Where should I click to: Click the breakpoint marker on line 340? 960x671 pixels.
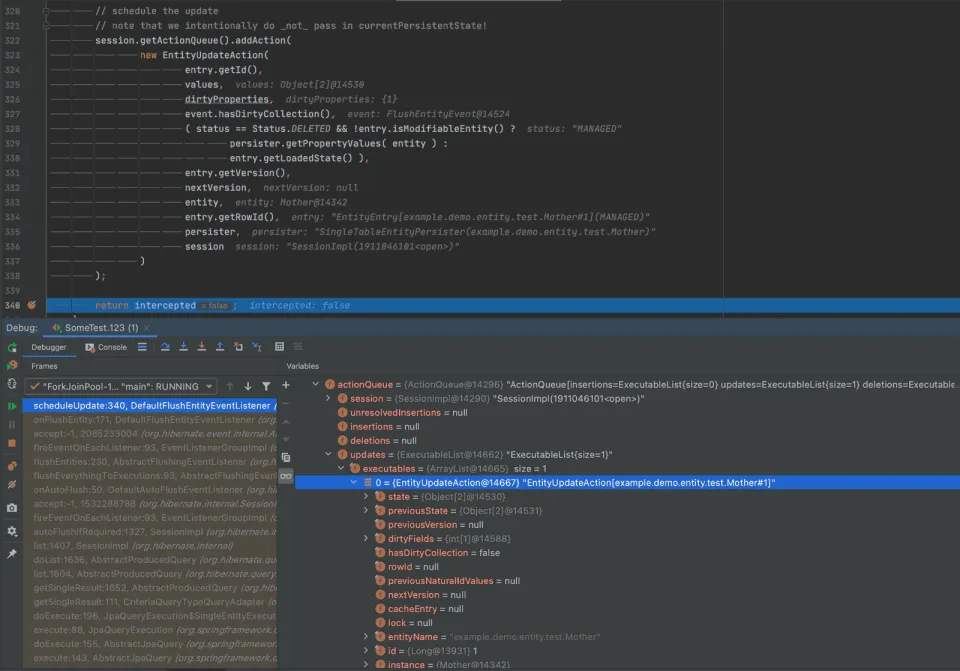pyautogui.click(x=32, y=305)
